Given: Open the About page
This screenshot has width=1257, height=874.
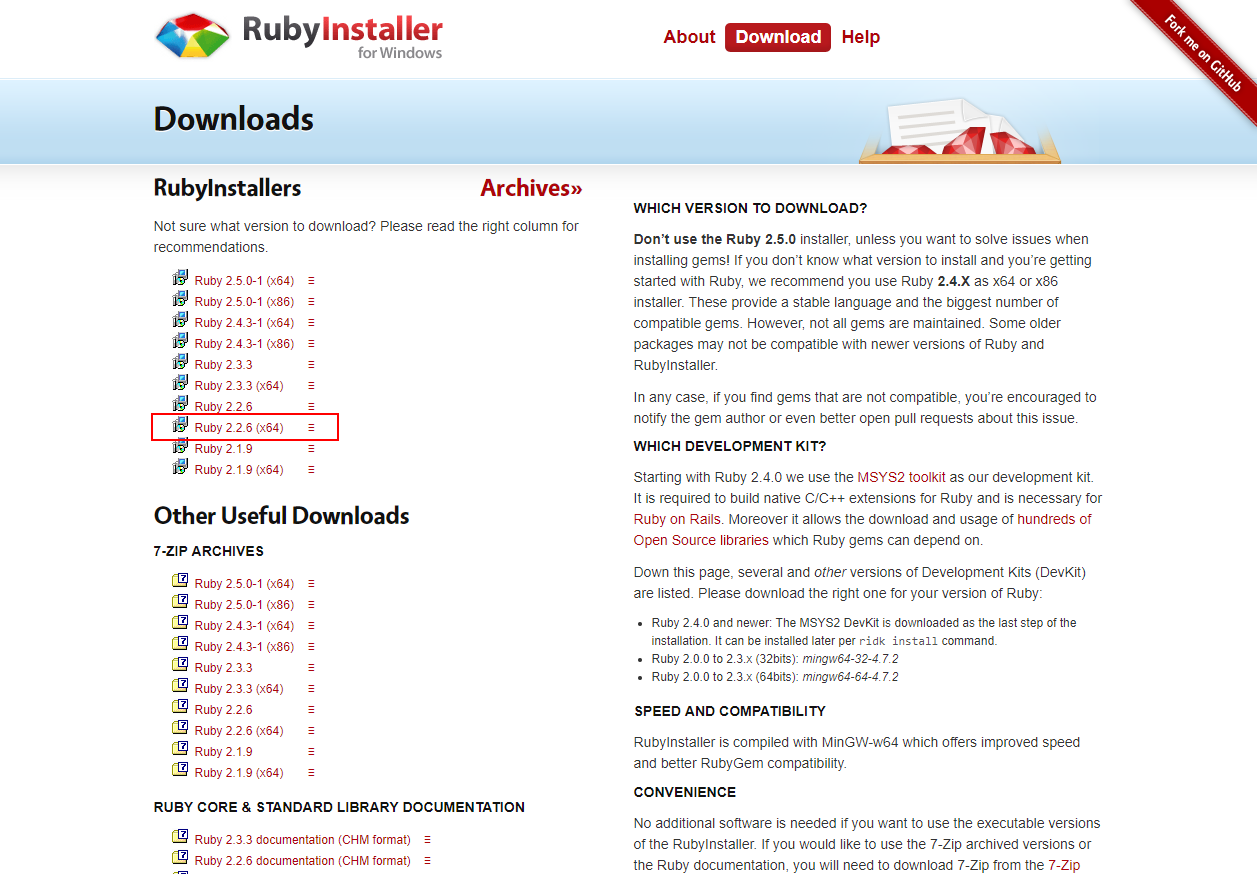Looking at the screenshot, I should click(689, 37).
